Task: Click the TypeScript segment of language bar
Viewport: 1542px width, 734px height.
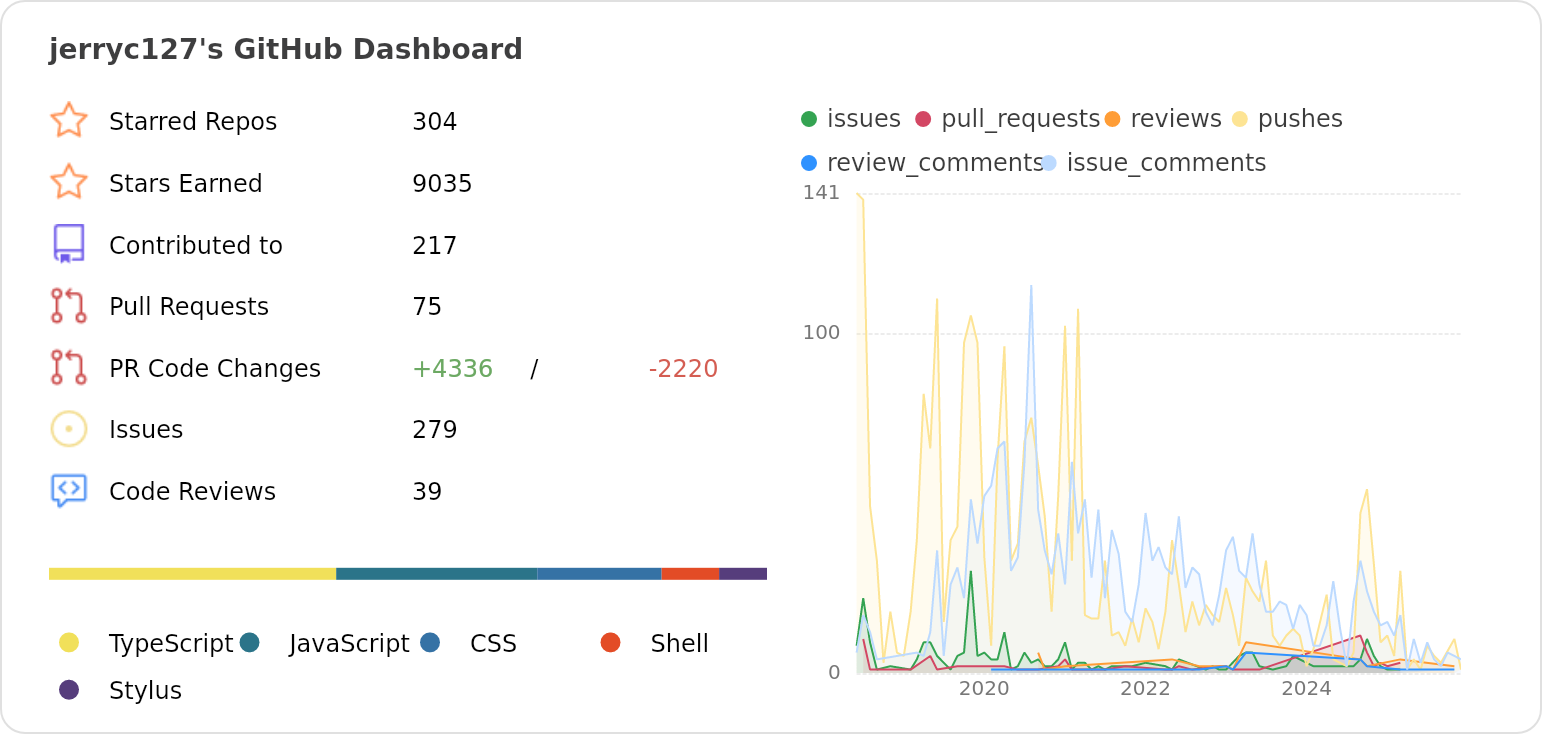Action: 190,573
